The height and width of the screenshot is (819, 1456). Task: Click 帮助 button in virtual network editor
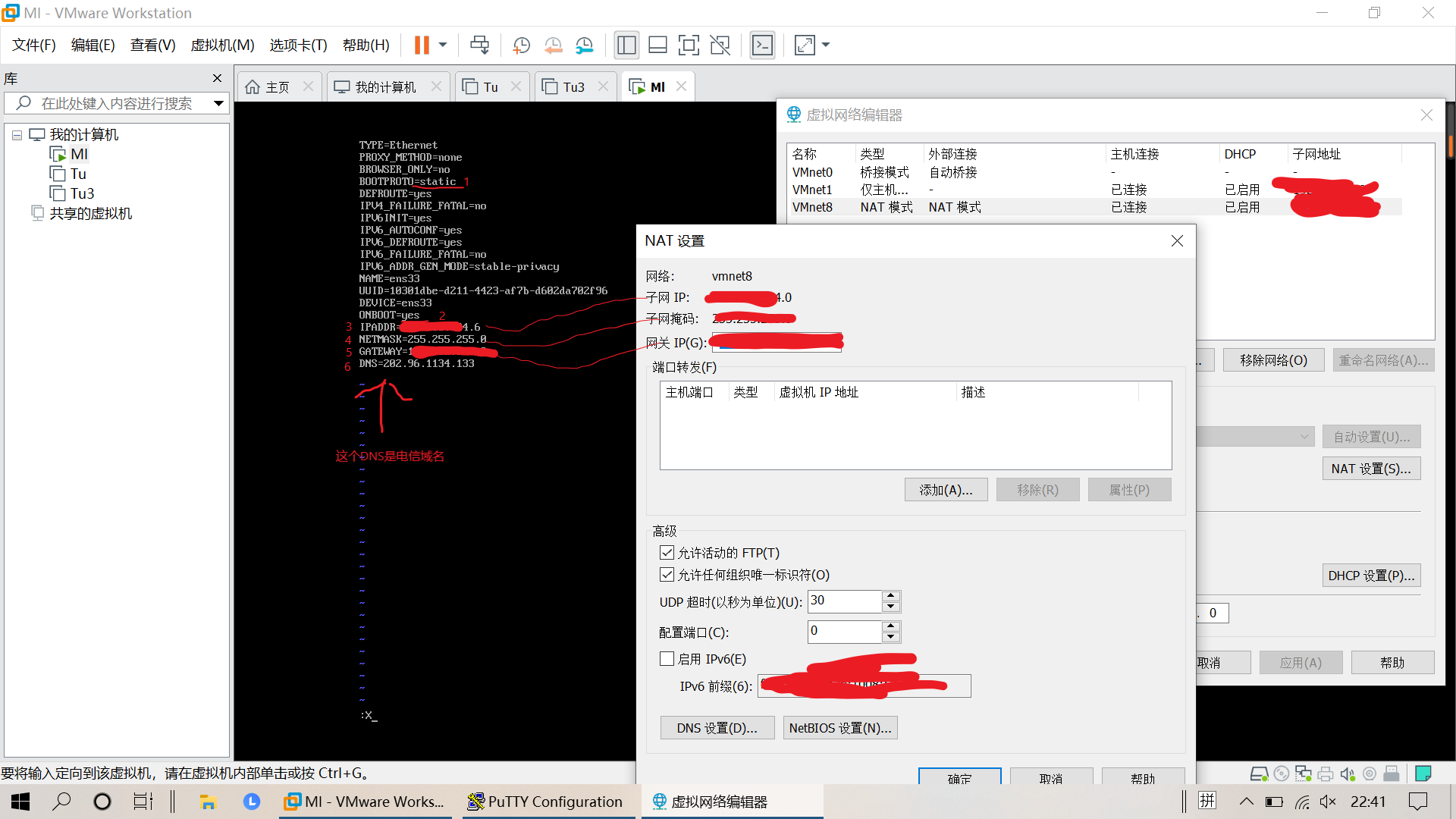pyautogui.click(x=1392, y=663)
